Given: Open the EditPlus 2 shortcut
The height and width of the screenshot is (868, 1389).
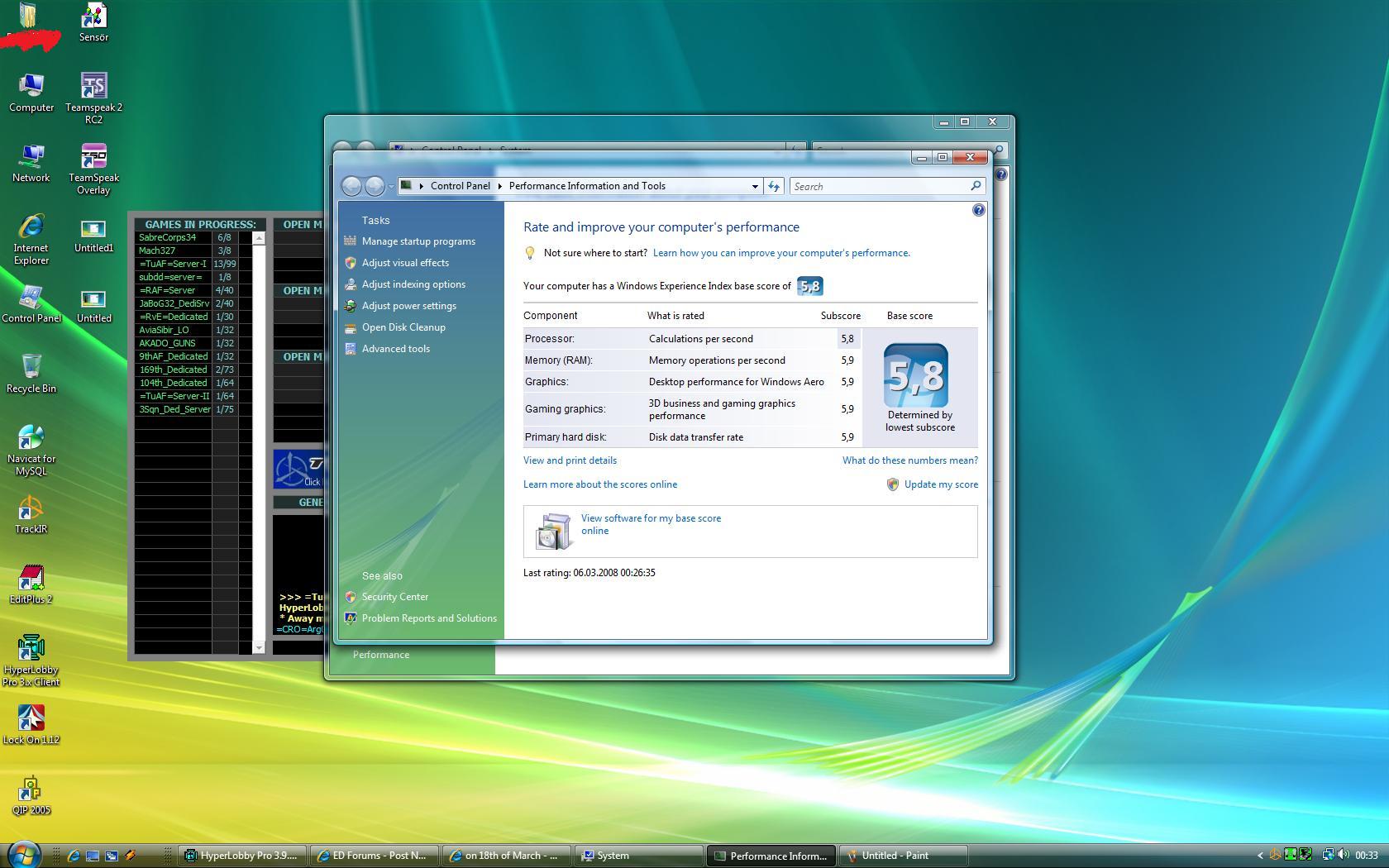Looking at the screenshot, I should click(31, 584).
